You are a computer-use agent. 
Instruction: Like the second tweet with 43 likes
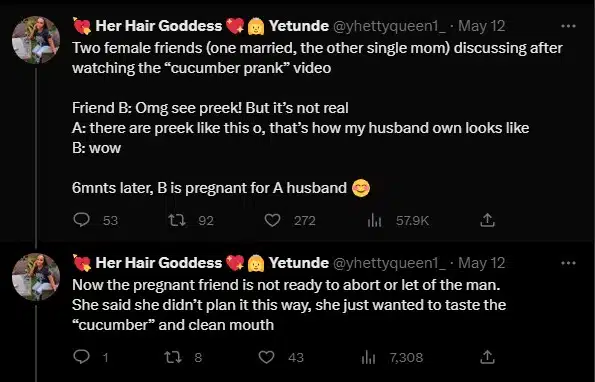pyautogui.click(x=266, y=357)
